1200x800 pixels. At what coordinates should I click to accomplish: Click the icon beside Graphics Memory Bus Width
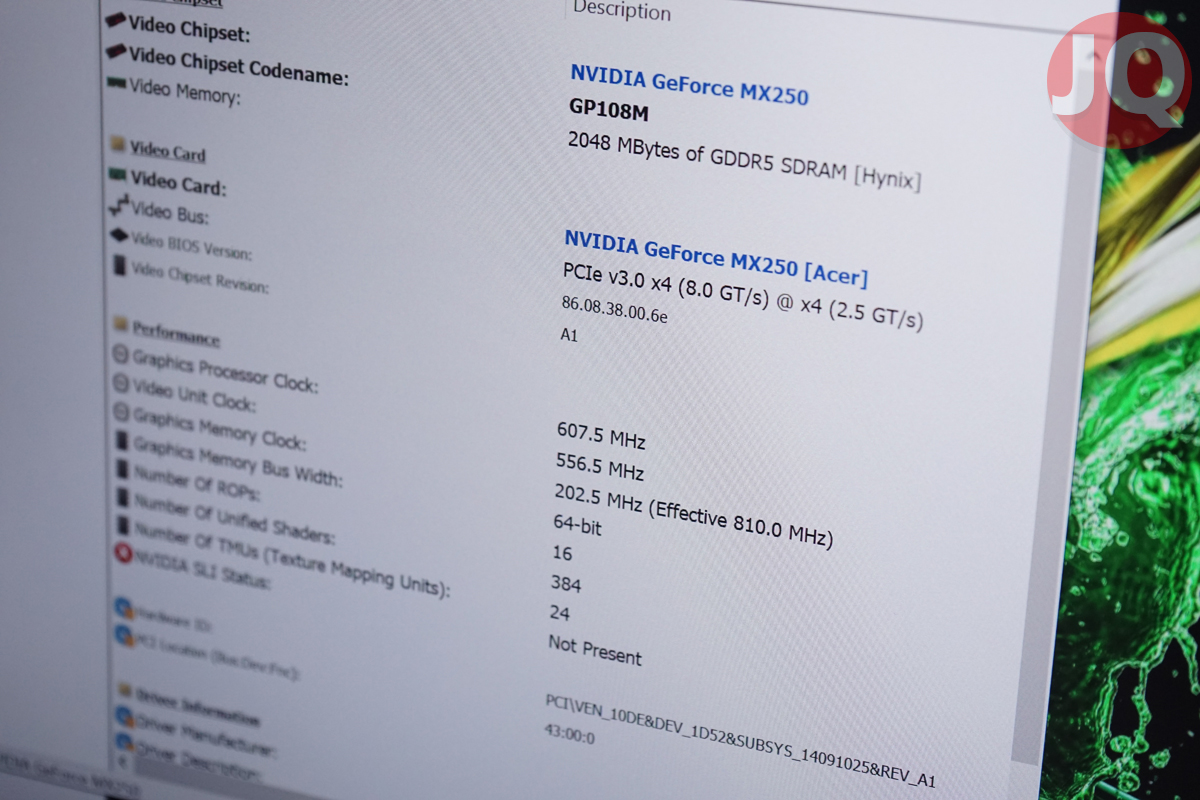(x=122, y=441)
